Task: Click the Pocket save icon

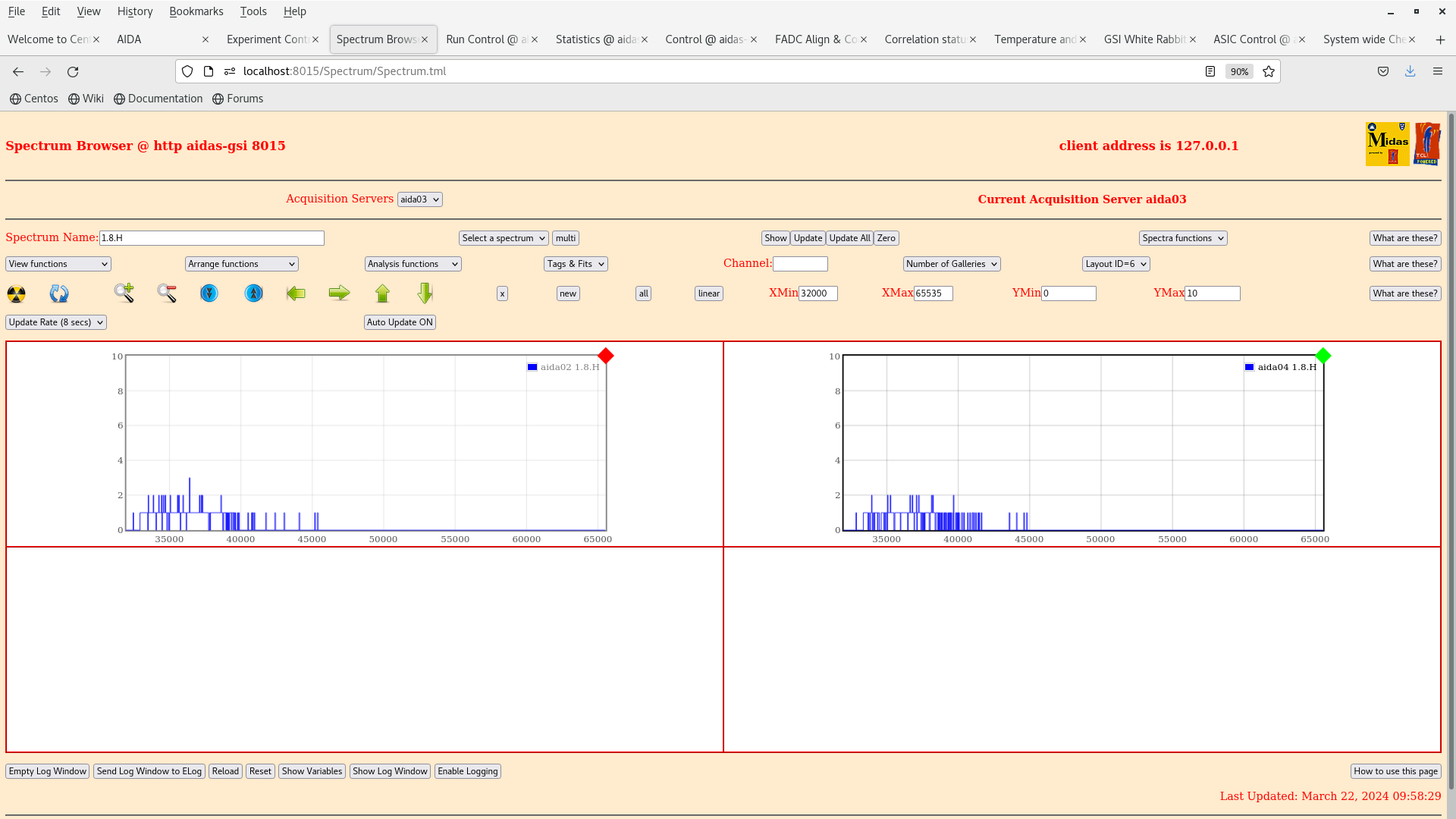Action: coord(1383,71)
